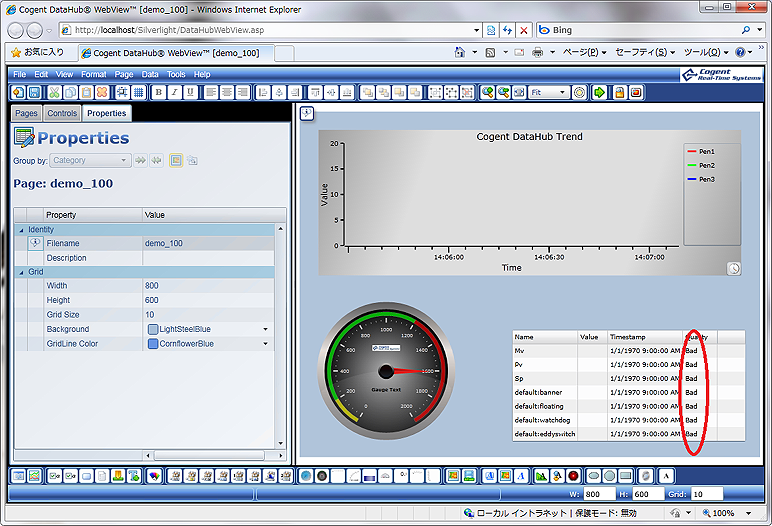Select the default:watchdog table row
Screen dimensions: 772x526
628,420
